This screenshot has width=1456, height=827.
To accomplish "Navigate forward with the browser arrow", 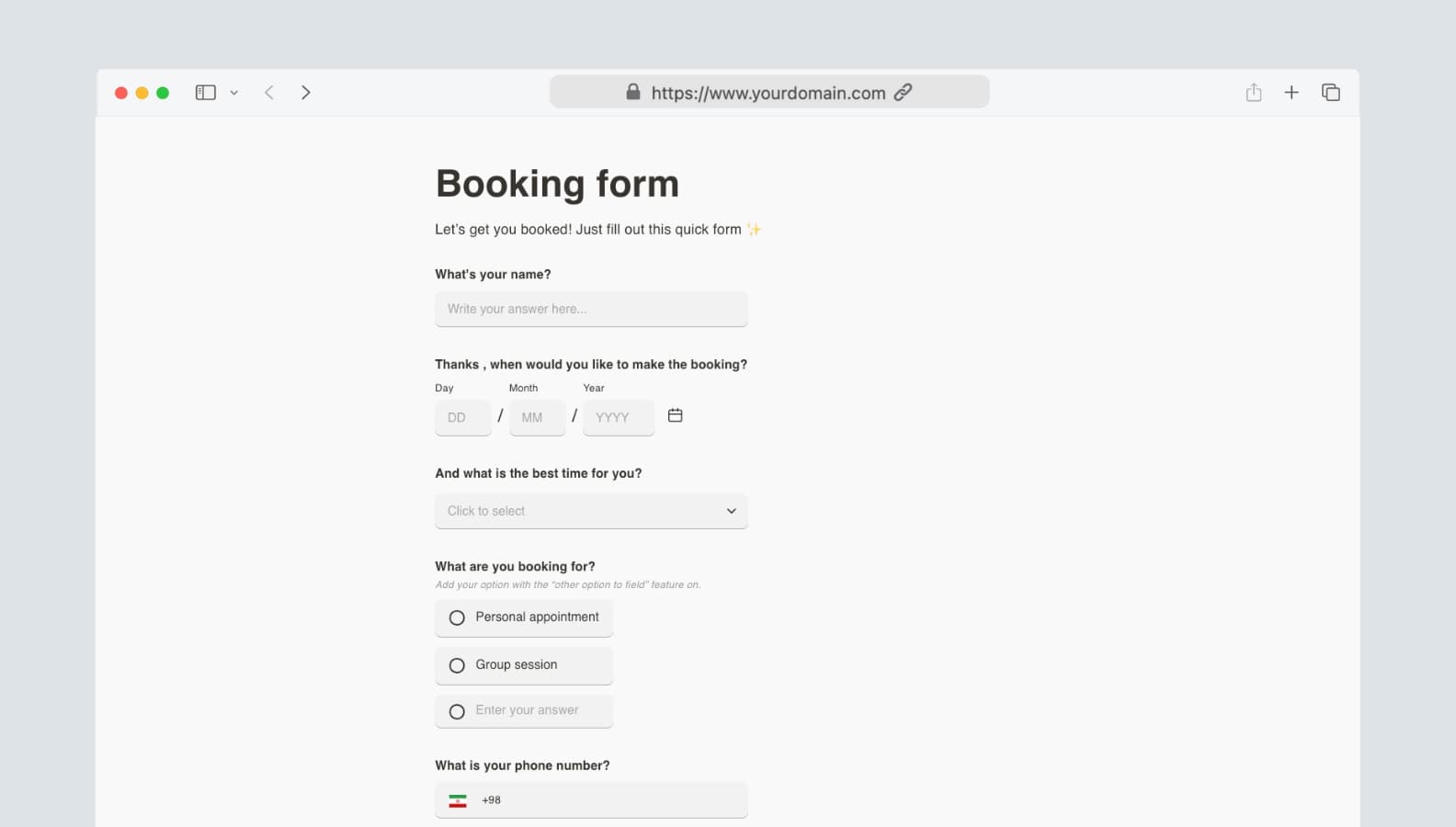I will click(306, 92).
